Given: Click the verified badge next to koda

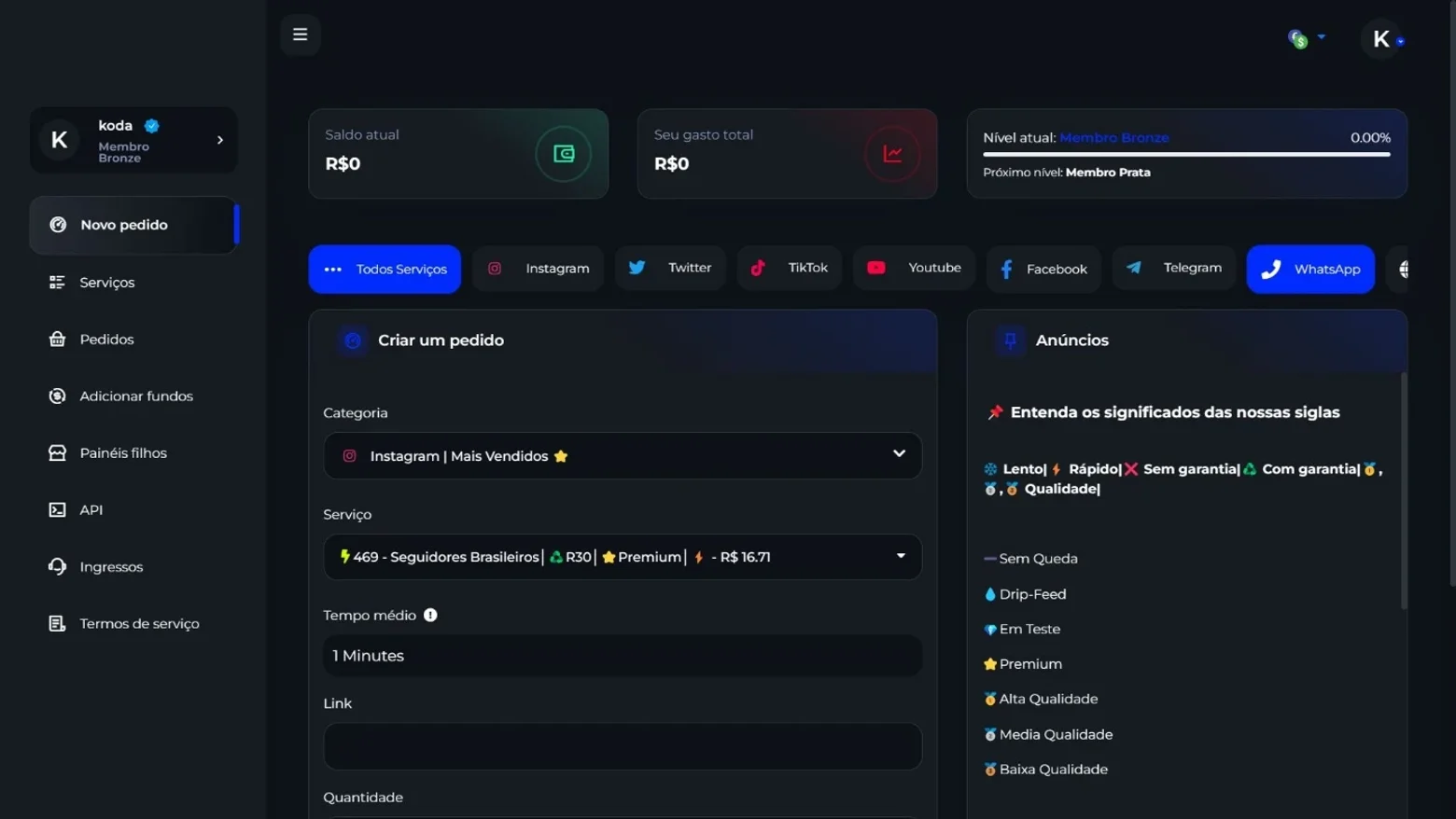Looking at the screenshot, I should coord(151,125).
